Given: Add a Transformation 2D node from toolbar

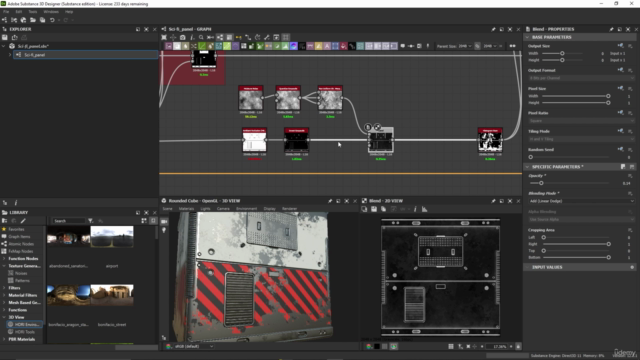Looking at the screenshot, I should [335, 46].
